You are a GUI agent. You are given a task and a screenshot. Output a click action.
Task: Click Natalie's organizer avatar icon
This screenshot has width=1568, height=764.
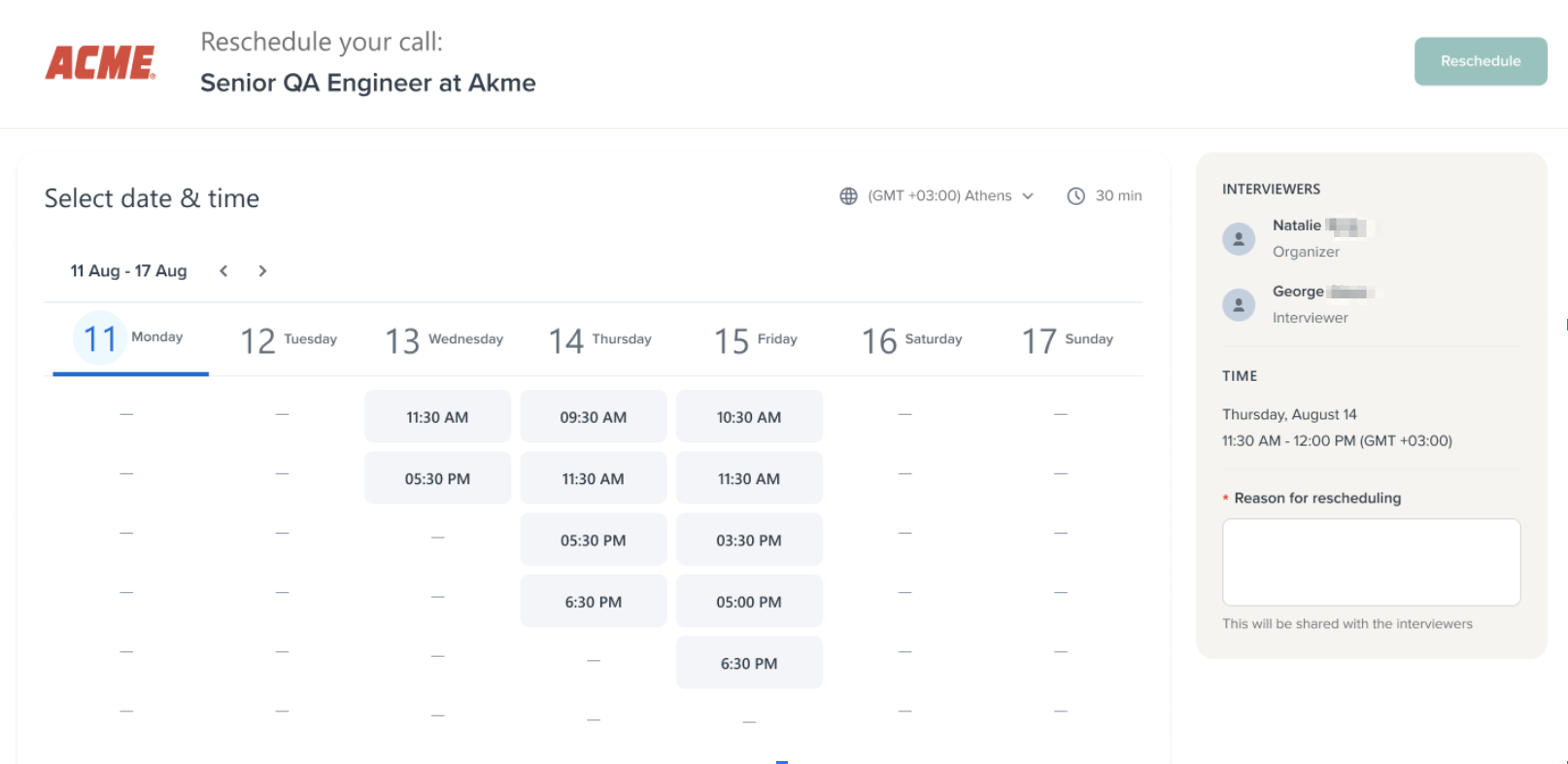[x=1238, y=239]
